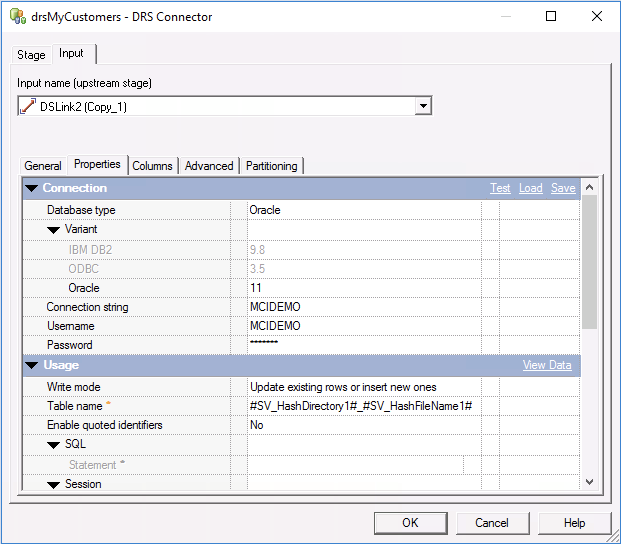Collapse the SQL property group

pyautogui.click(x=54, y=445)
